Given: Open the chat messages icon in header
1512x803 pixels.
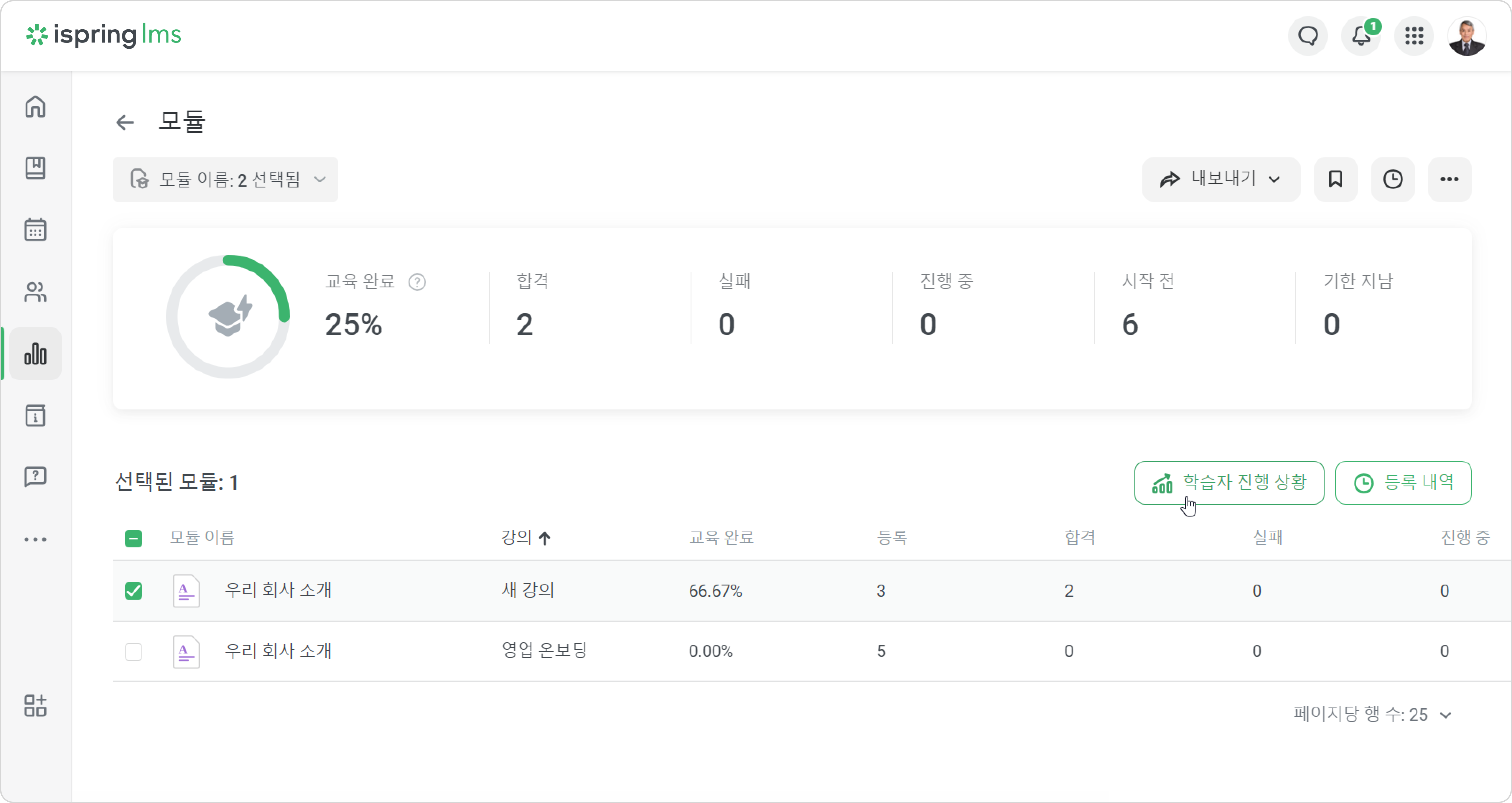Looking at the screenshot, I should 1308,36.
